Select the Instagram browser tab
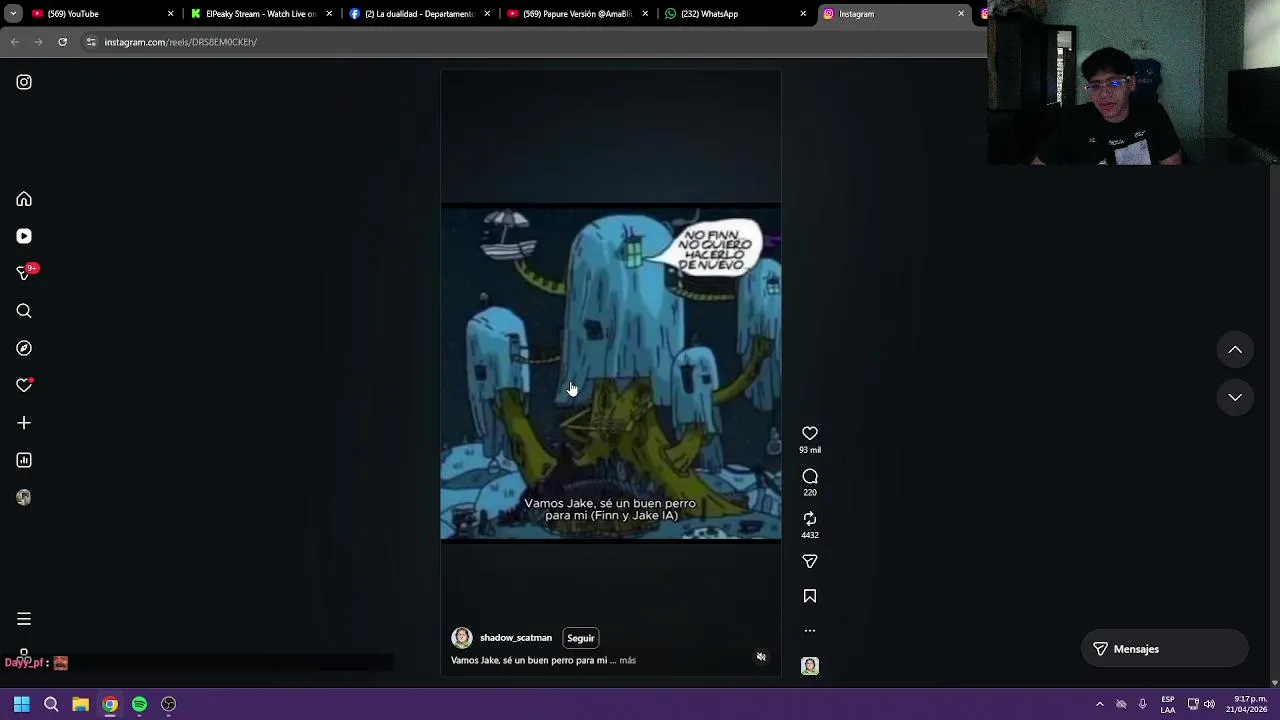Screen dimensions: 1280x720 (893, 14)
